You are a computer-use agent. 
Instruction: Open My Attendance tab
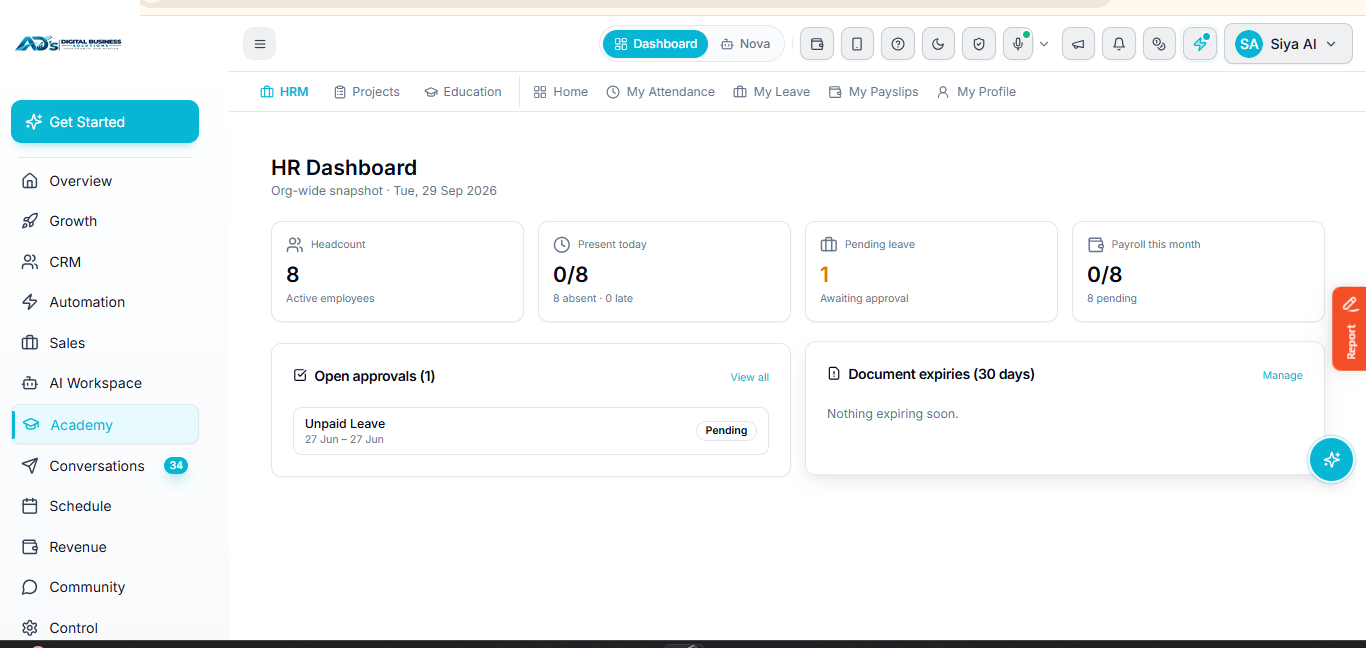coord(660,92)
